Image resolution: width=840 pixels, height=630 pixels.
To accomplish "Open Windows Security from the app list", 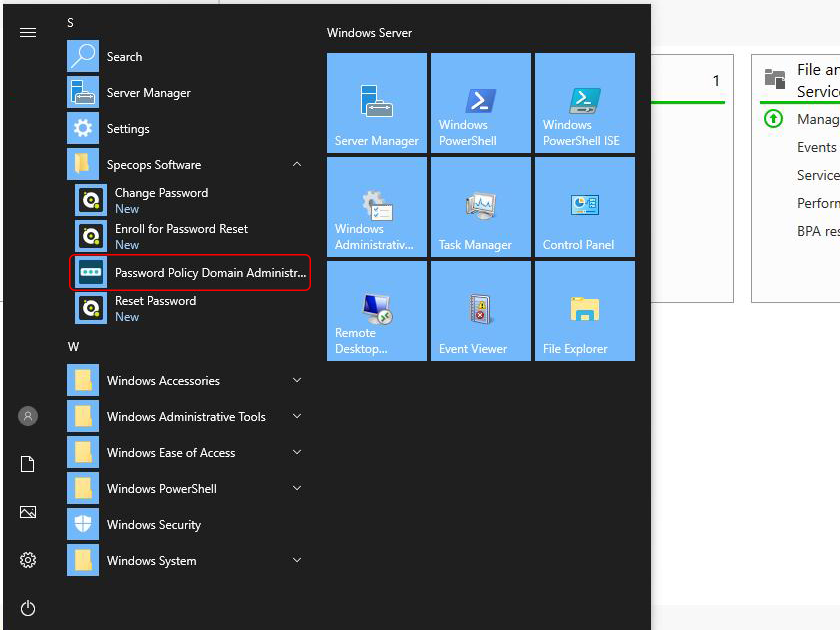I will coord(185,524).
